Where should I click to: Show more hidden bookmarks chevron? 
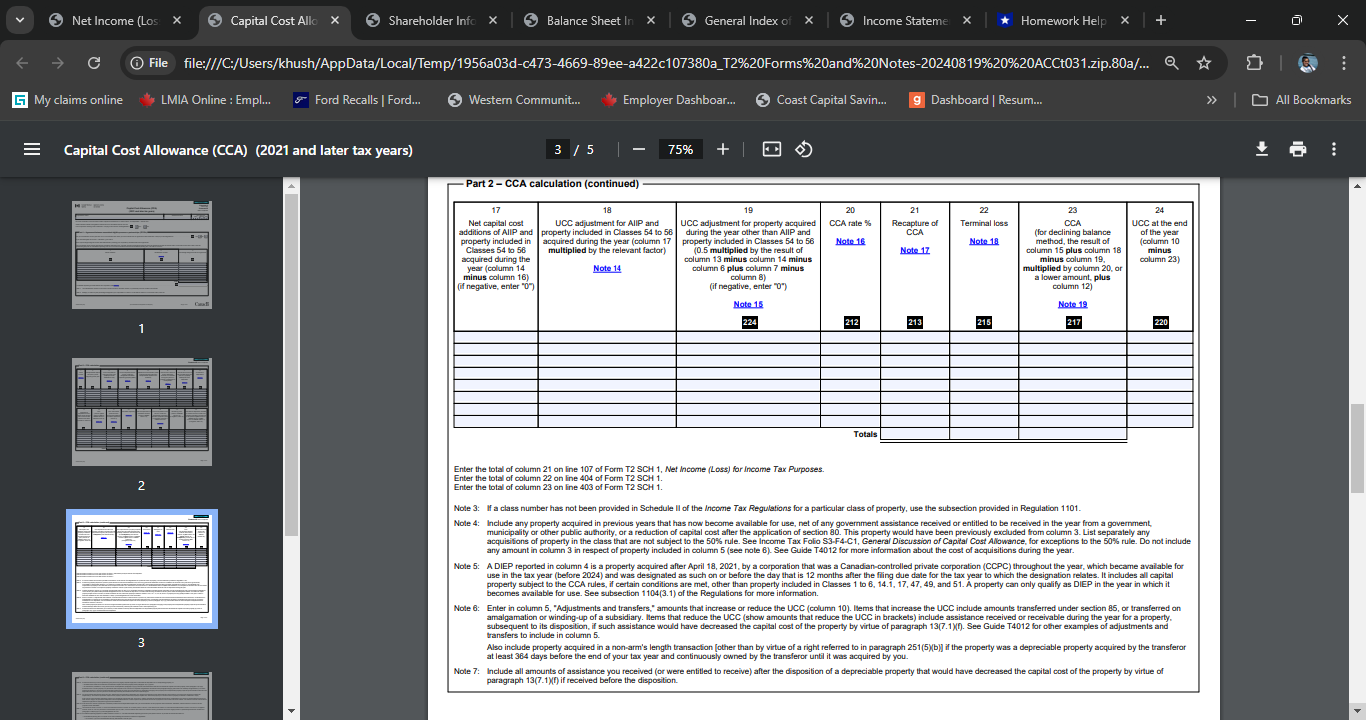pyautogui.click(x=1212, y=100)
